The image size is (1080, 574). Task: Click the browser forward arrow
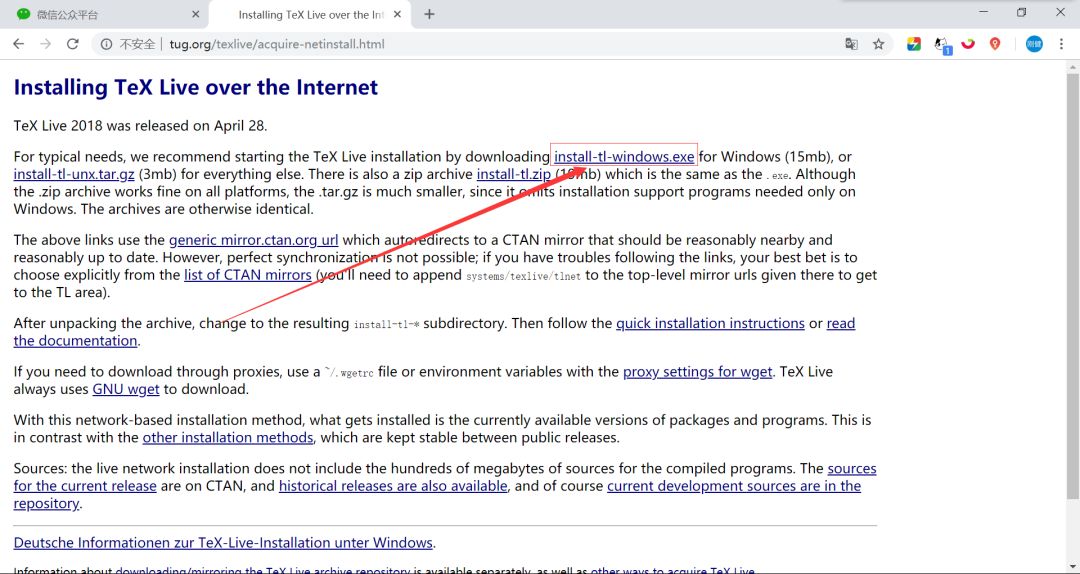(45, 44)
